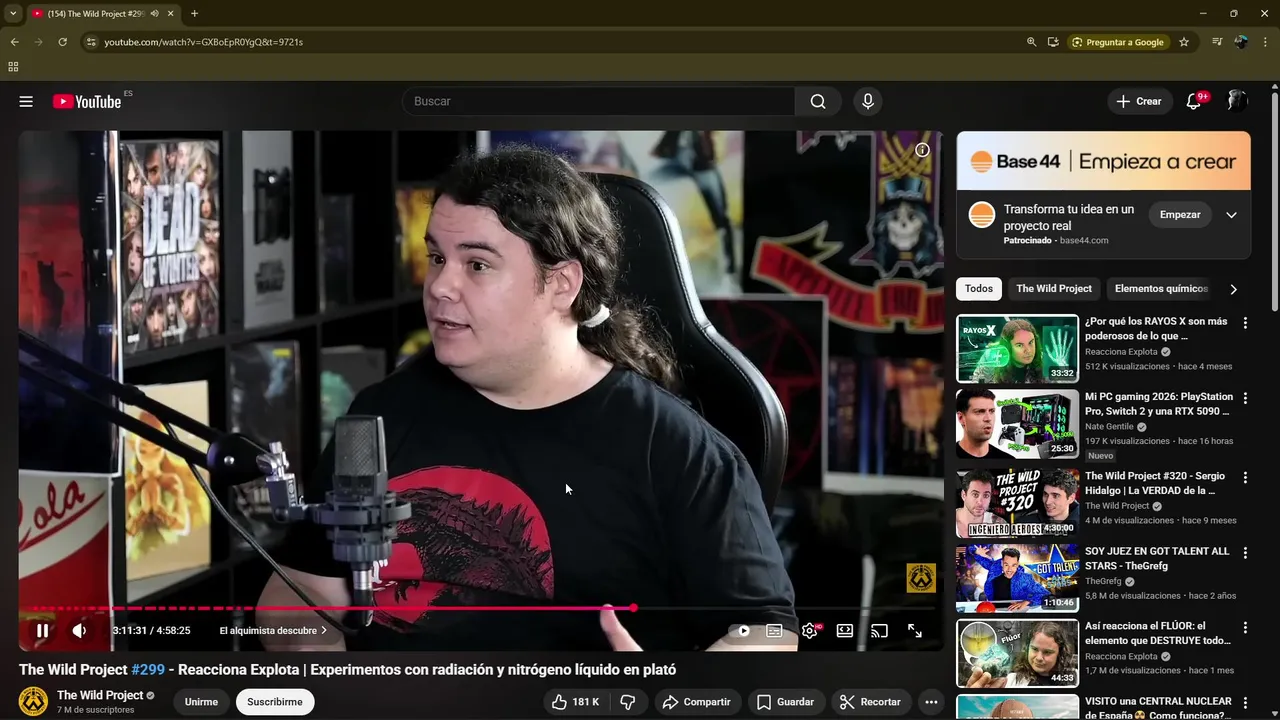The image size is (1280, 720).
Task: Join the channel with Unirme
Action: [201, 702]
